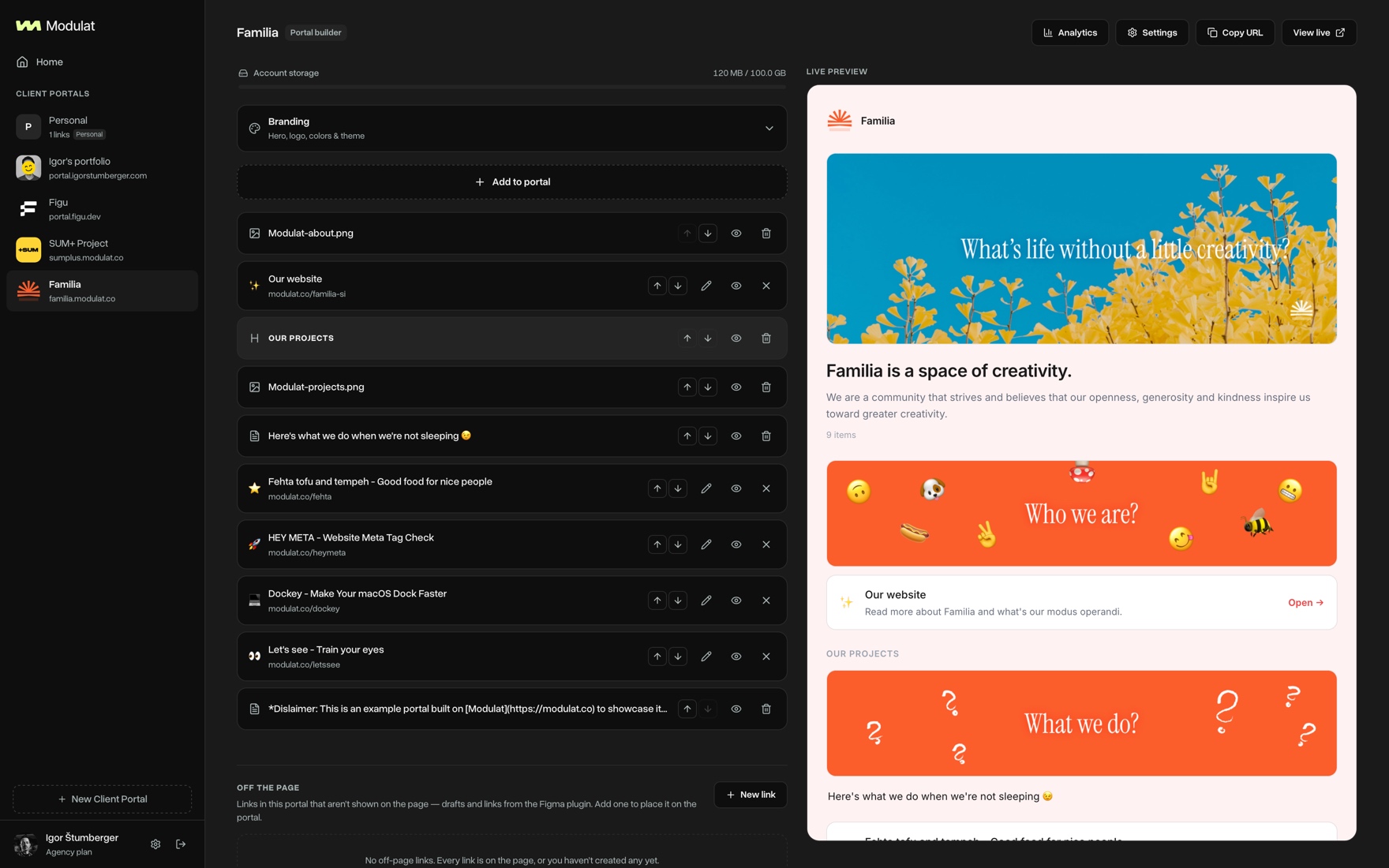Click Igor Štumberger profile avatar
This screenshot has height=868, width=1389.
(x=26, y=844)
